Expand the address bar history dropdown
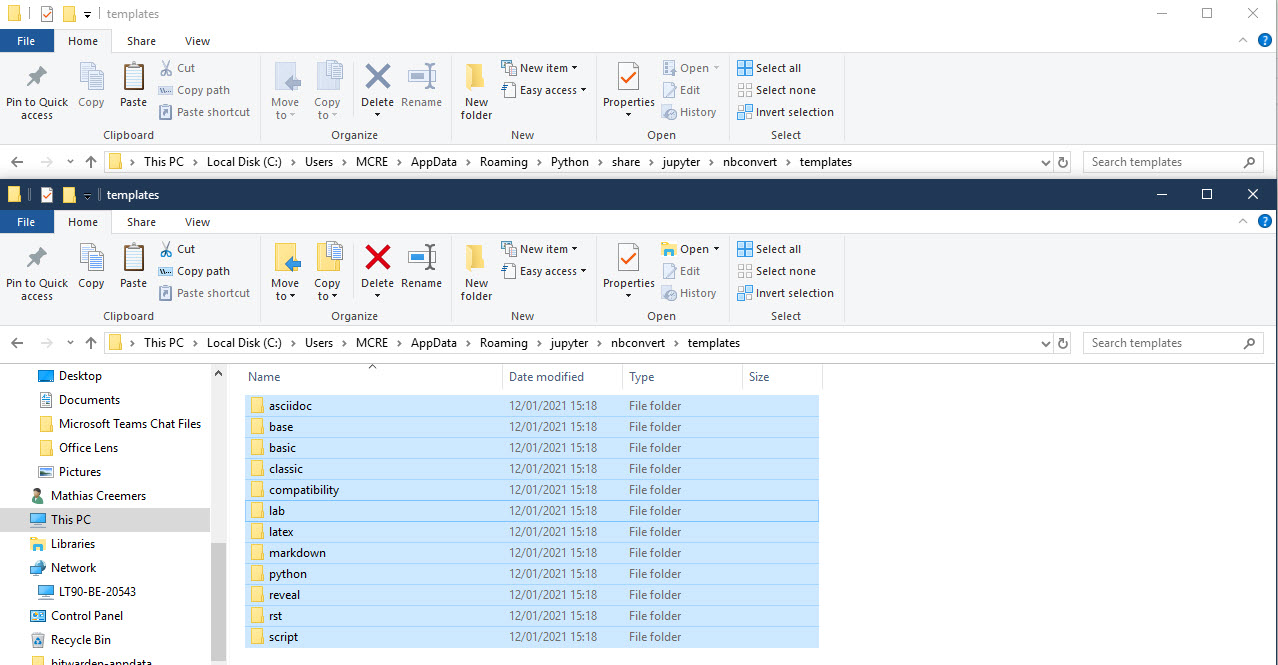Screen dimensions: 1278x665 1045,342
